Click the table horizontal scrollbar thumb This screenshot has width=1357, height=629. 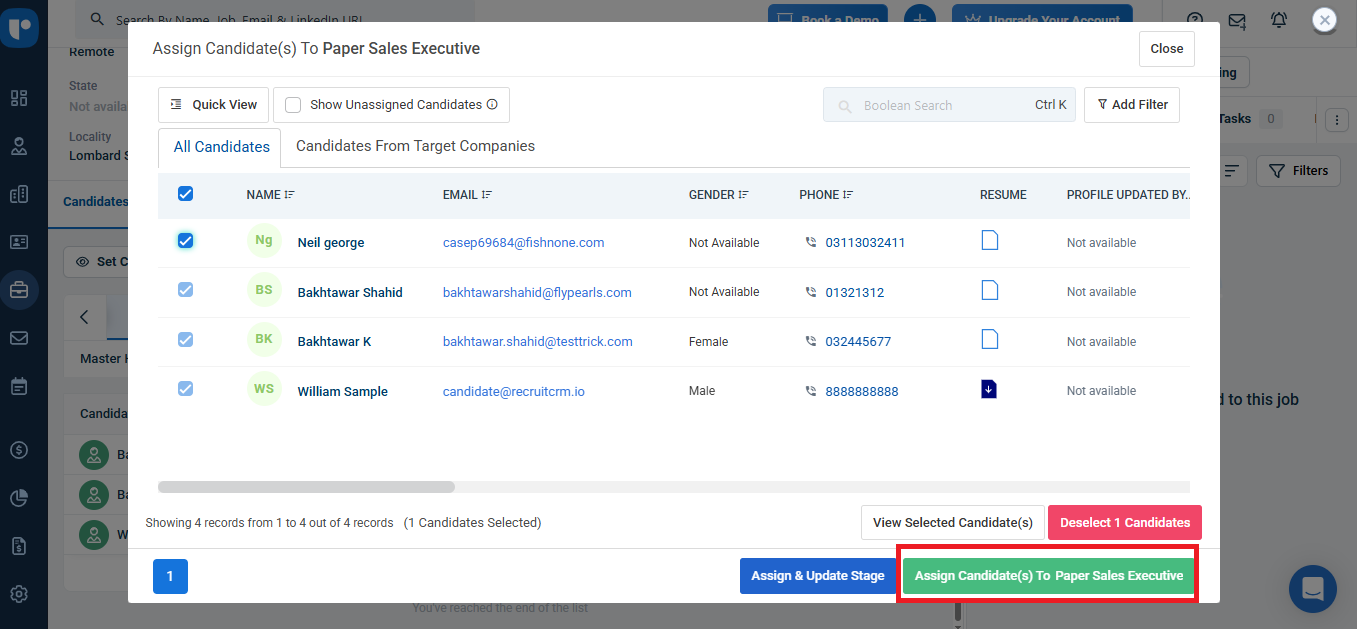click(x=306, y=487)
